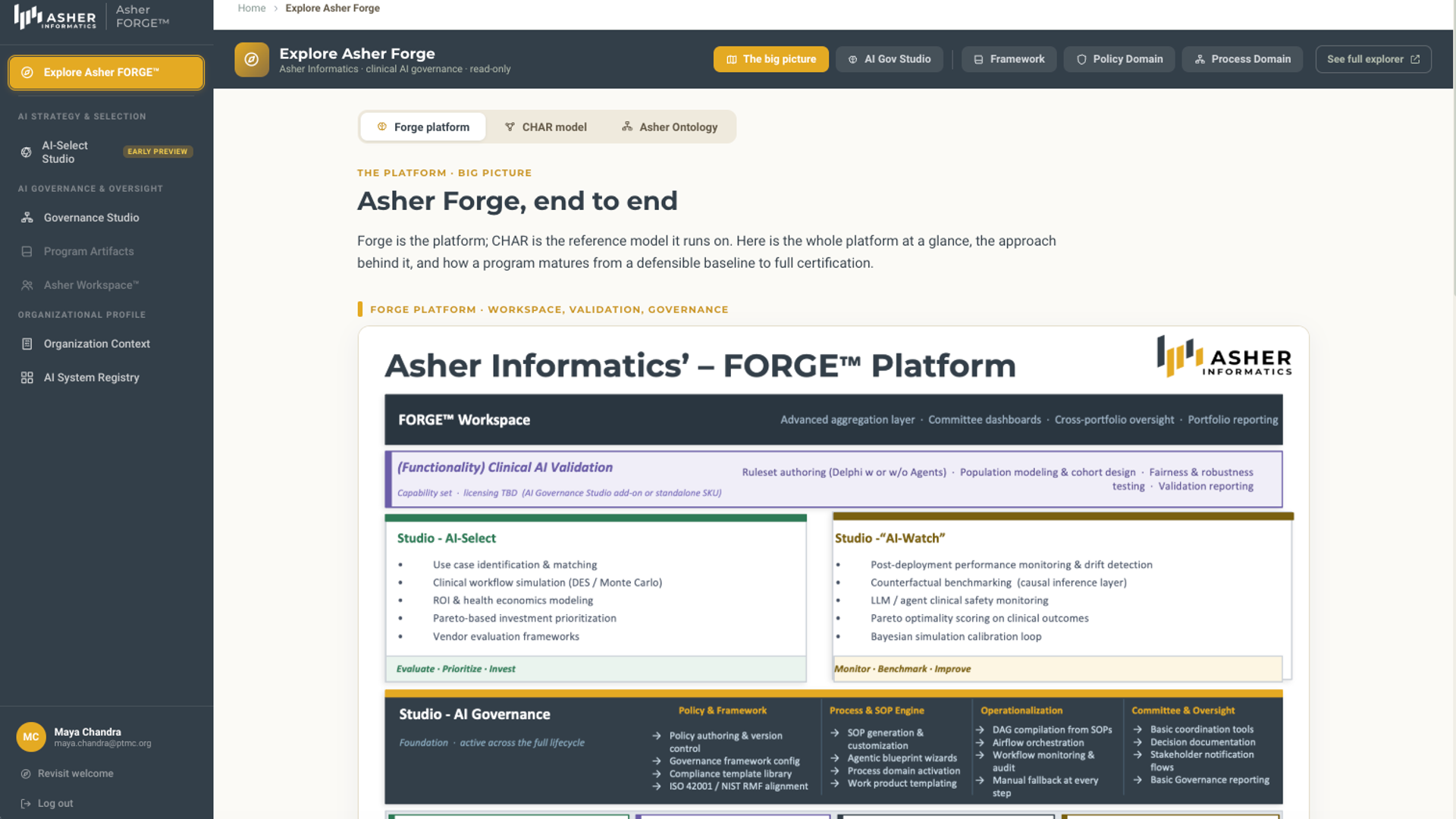Image resolution: width=1456 pixels, height=819 pixels.
Task: Click the MC user avatar
Action: point(31,737)
